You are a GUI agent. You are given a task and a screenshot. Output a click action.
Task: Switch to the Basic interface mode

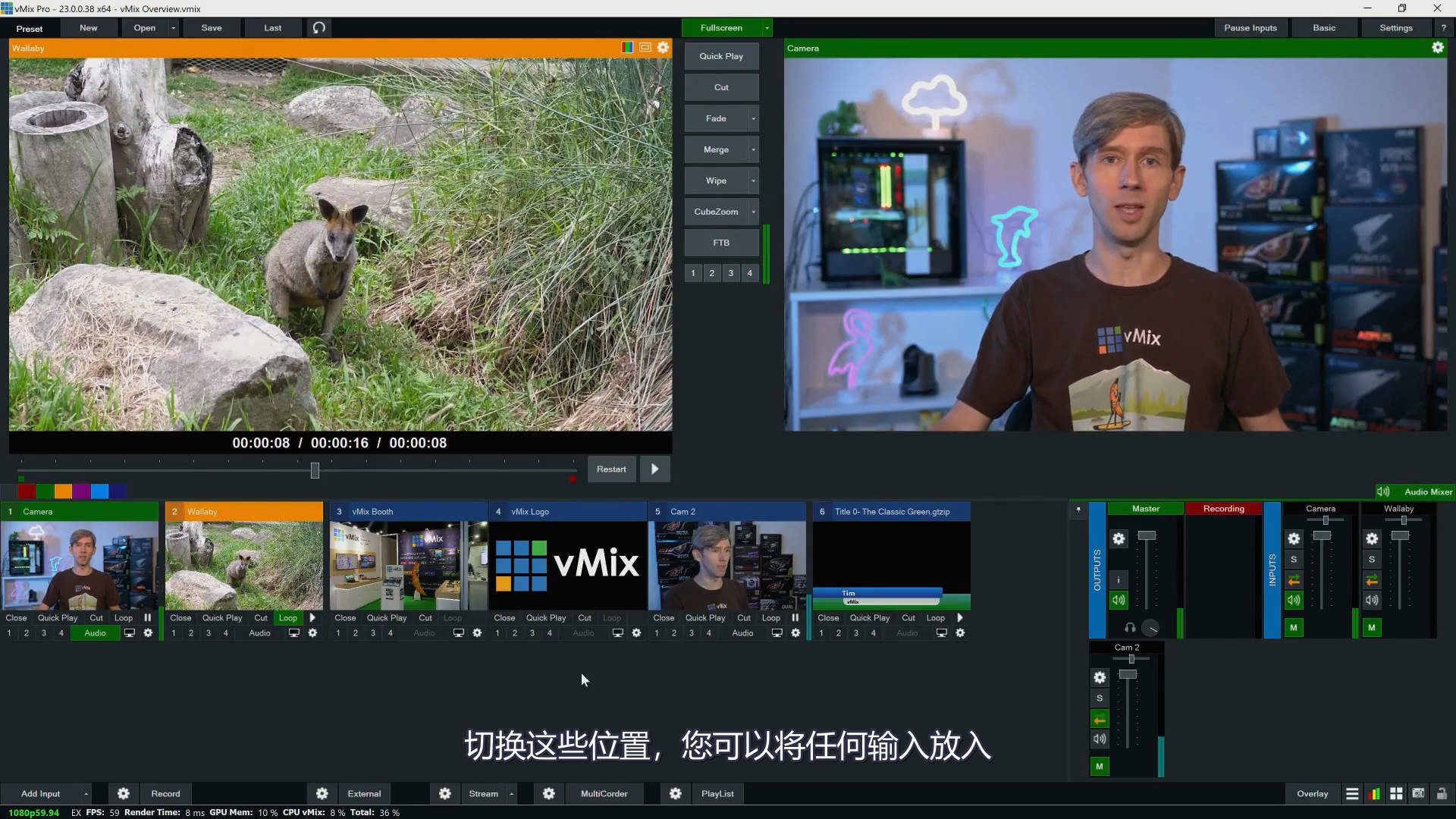click(x=1323, y=27)
